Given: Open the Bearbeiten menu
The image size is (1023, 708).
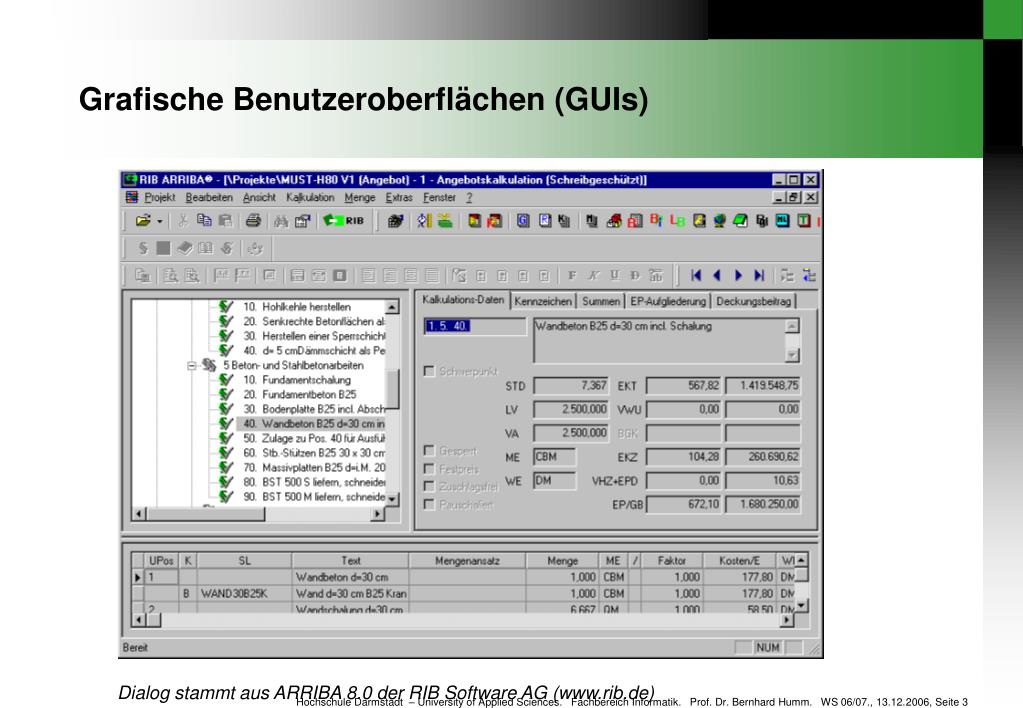Looking at the screenshot, I should [x=209, y=197].
